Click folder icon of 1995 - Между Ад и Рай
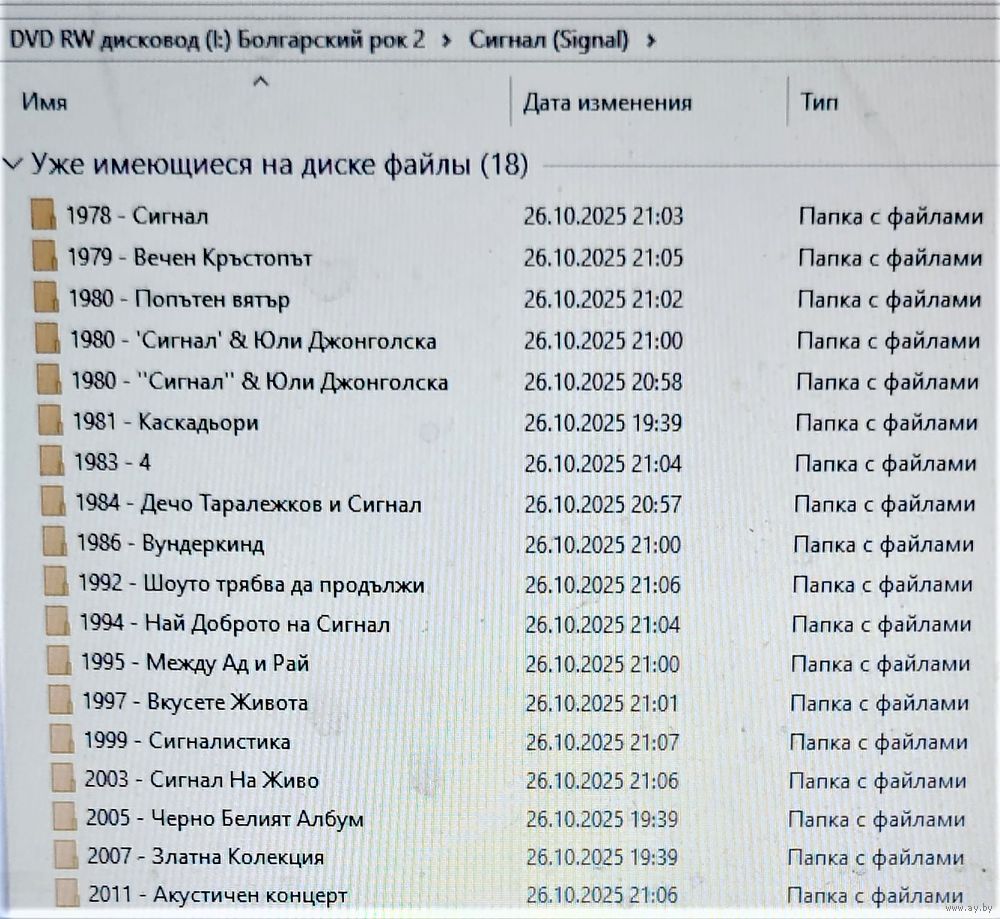Screen dimensions: 1000x919 tap(59, 663)
